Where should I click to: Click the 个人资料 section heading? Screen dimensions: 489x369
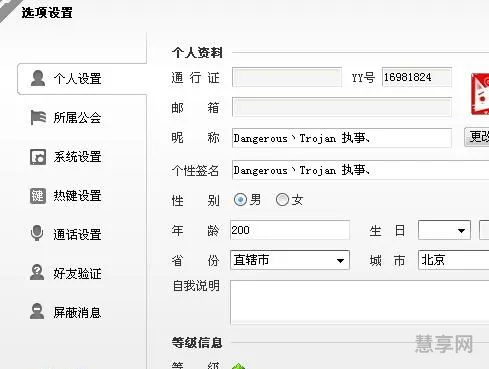tap(197, 53)
